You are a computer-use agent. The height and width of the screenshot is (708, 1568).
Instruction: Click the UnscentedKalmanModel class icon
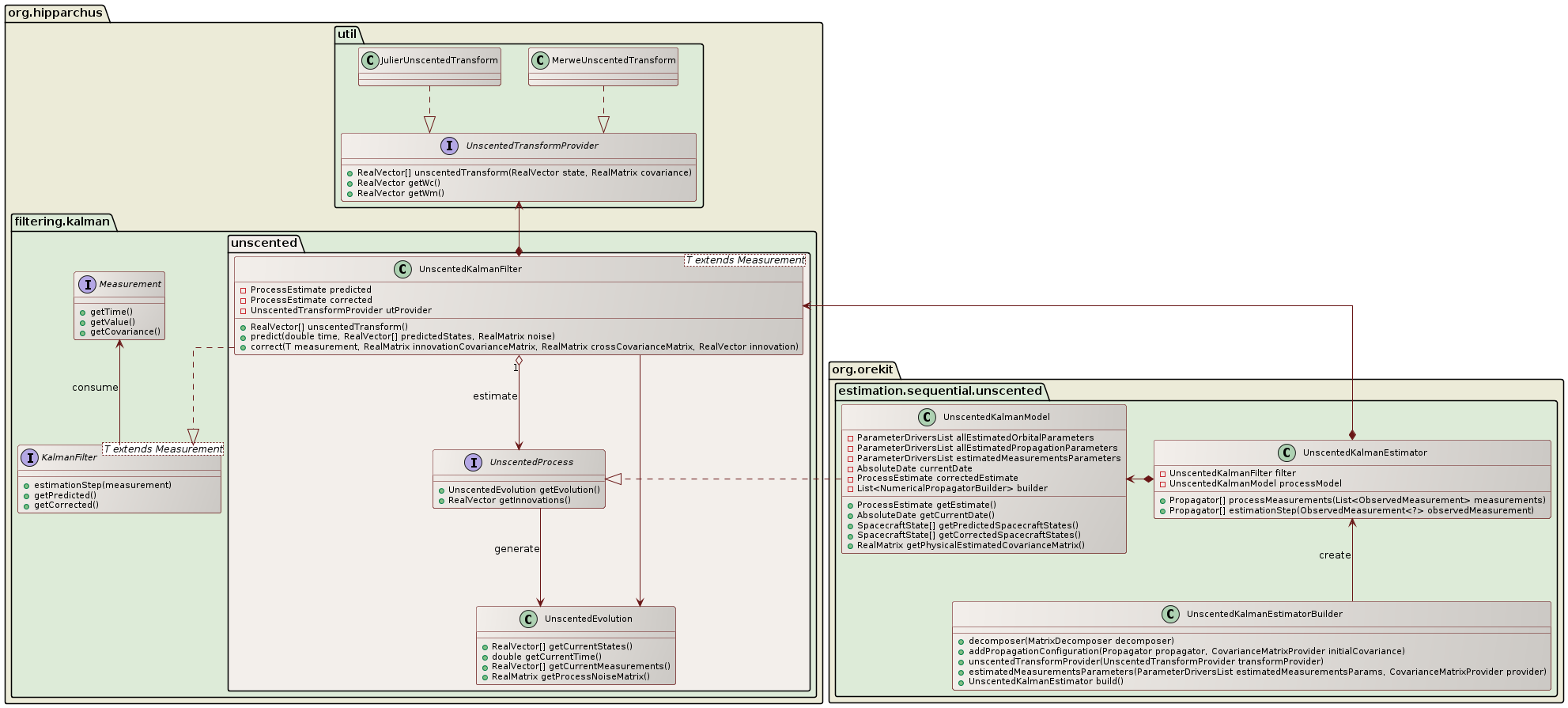pos(927,417)
